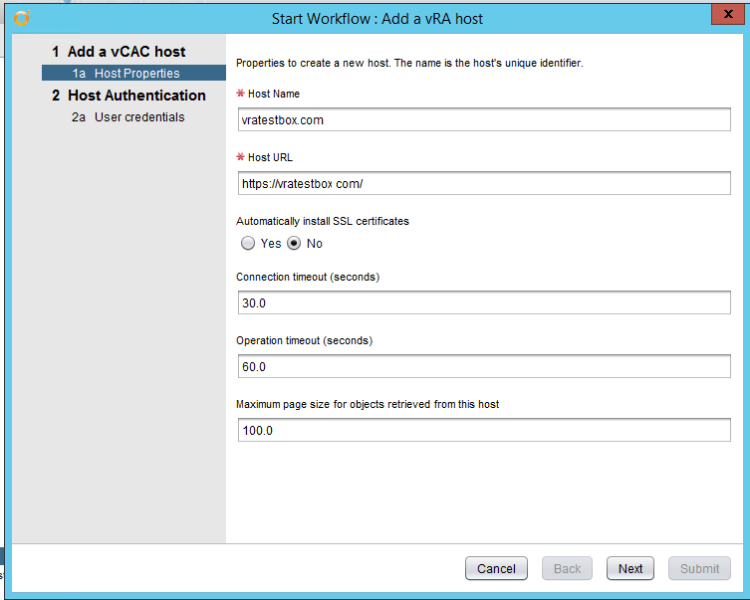Viewport: 750px width, 600px height.
Task: Focus the Connection timeout seconds field
Action: 484,303
